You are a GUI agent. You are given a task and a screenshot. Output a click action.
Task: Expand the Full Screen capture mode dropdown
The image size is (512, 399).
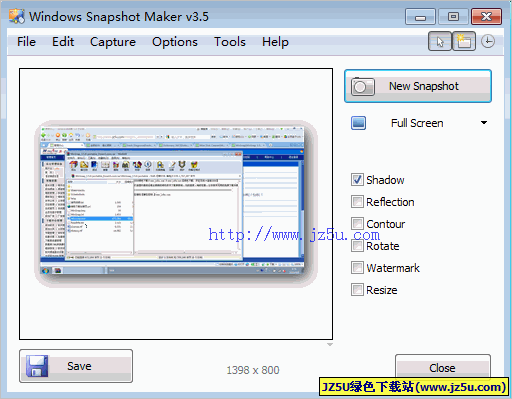coord(484,123)
